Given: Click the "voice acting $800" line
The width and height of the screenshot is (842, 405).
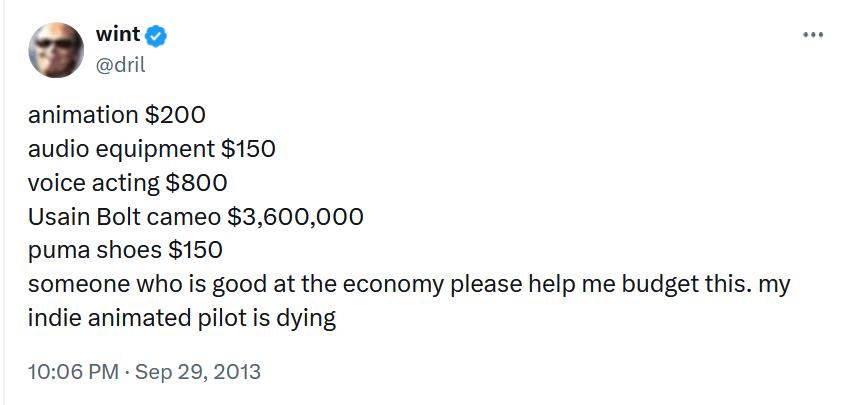Looking at the screenshot, I should (x=128, y=183).
